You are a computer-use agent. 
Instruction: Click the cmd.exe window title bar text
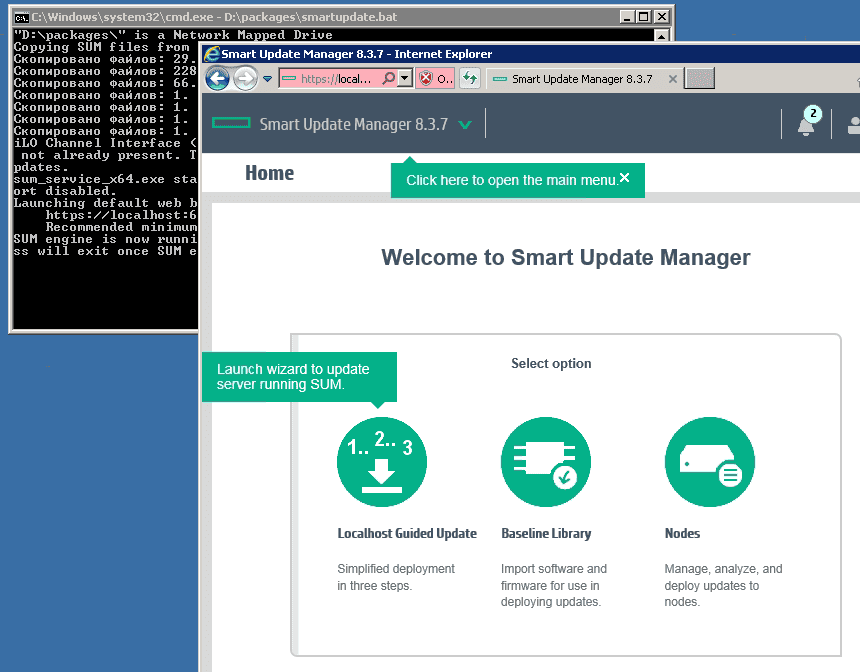(214, 17)
